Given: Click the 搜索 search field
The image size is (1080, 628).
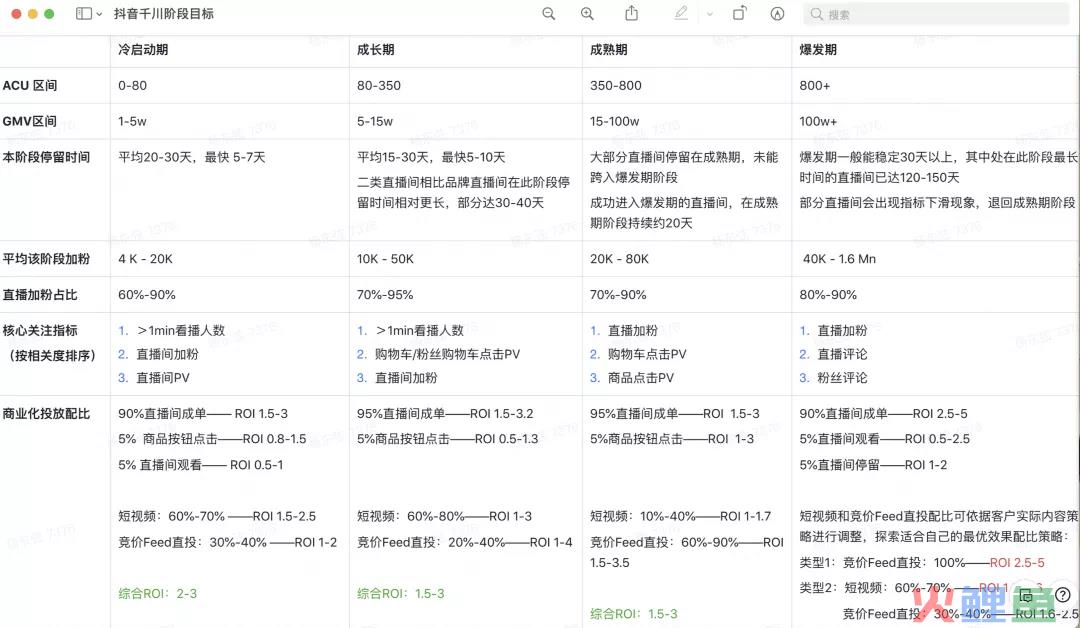Looking at the screenshot, I should 937,14.
